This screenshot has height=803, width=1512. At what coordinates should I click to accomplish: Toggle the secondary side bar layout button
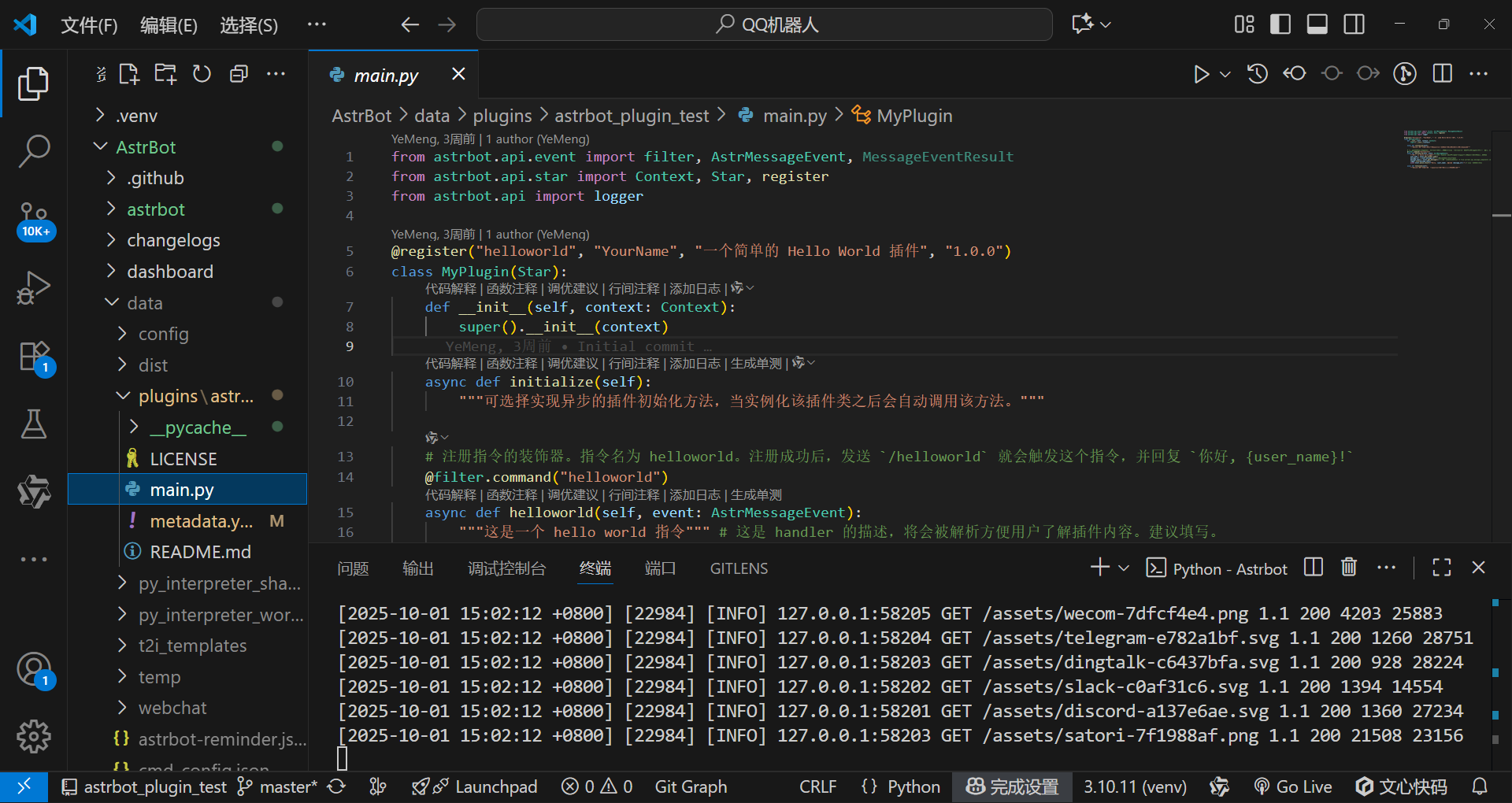click(1354, 24)
